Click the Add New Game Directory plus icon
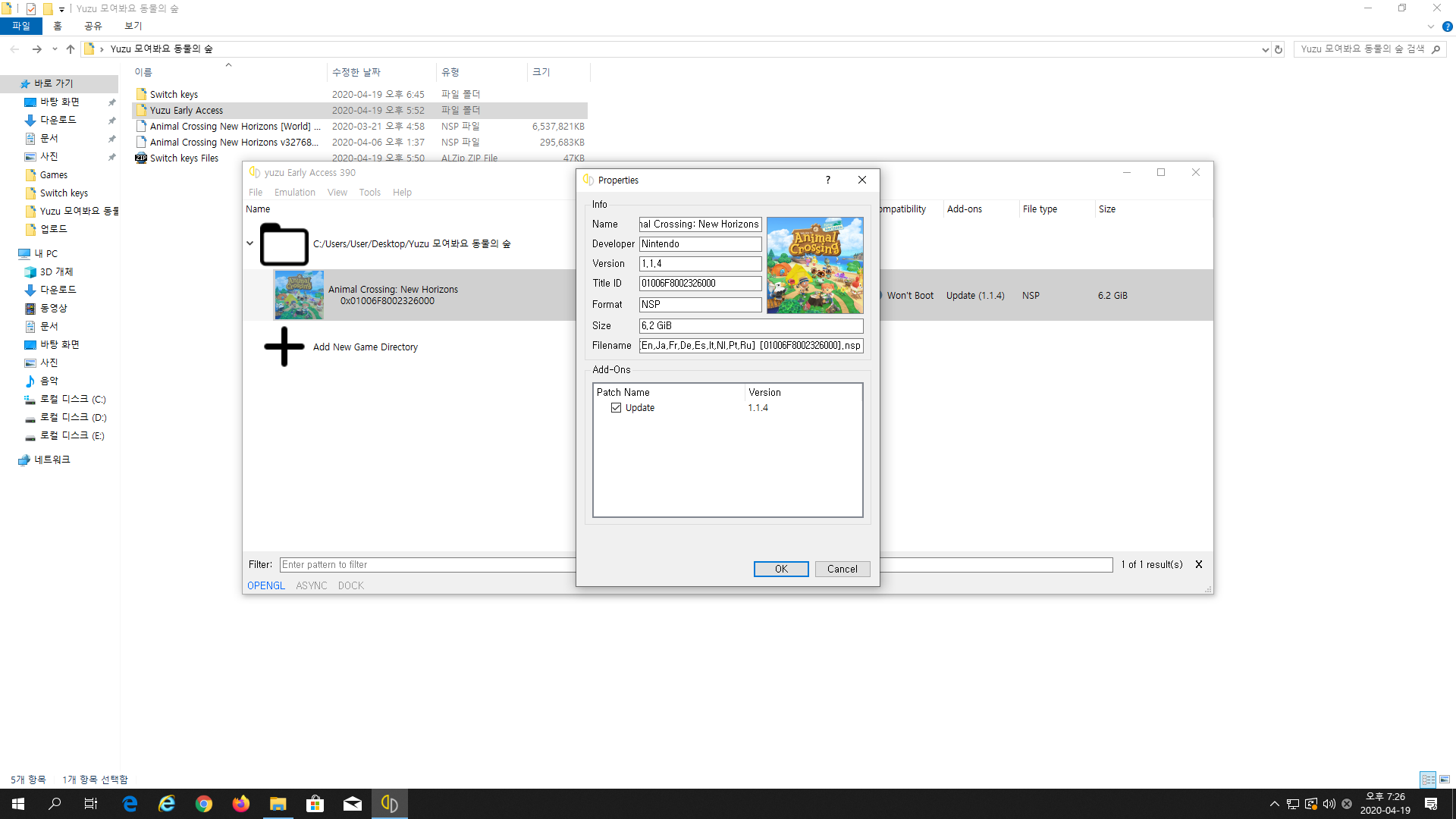The height and width of the screenshot is (819, 1456). coord(284,347)
